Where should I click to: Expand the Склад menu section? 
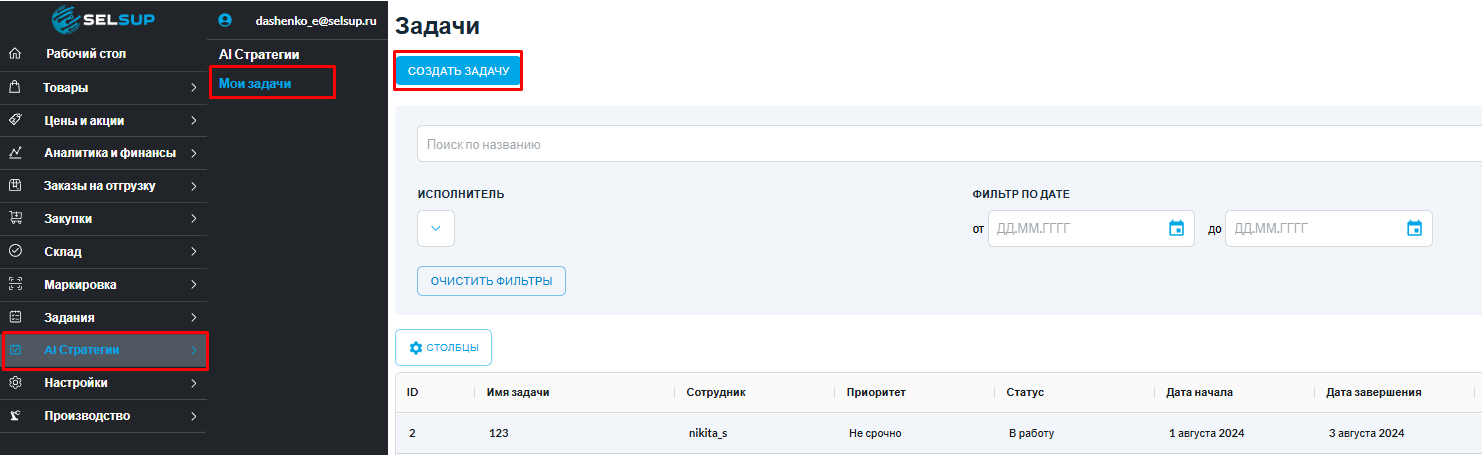(193, 252)
